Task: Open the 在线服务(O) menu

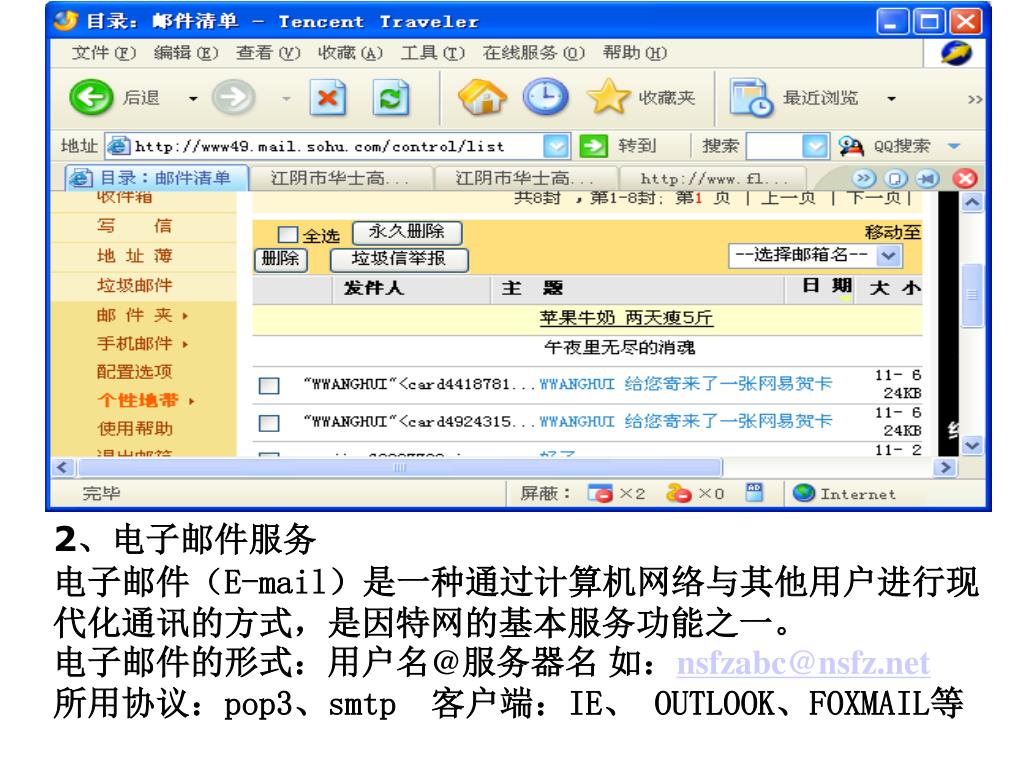Action: (x=534, y=53)
